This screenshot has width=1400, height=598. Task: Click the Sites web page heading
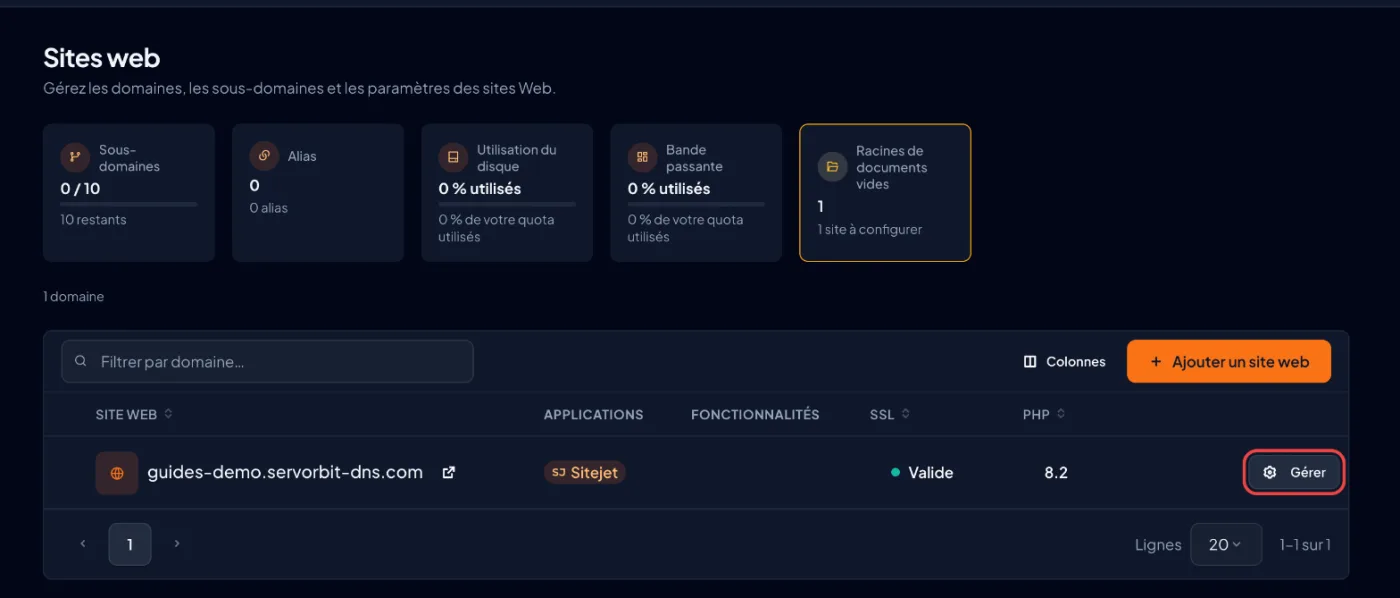coord(101,58)
